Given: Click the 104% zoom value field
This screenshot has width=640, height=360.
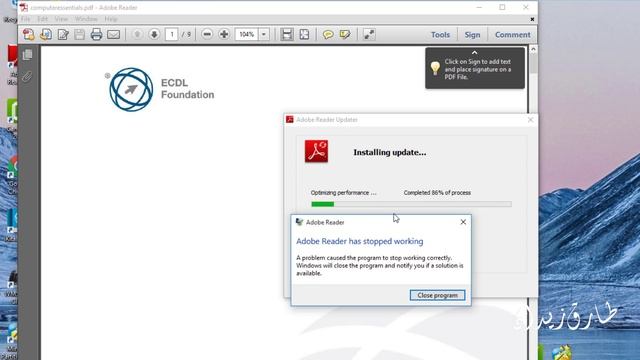Looking at the screenshot, I should tap(247, 35).
